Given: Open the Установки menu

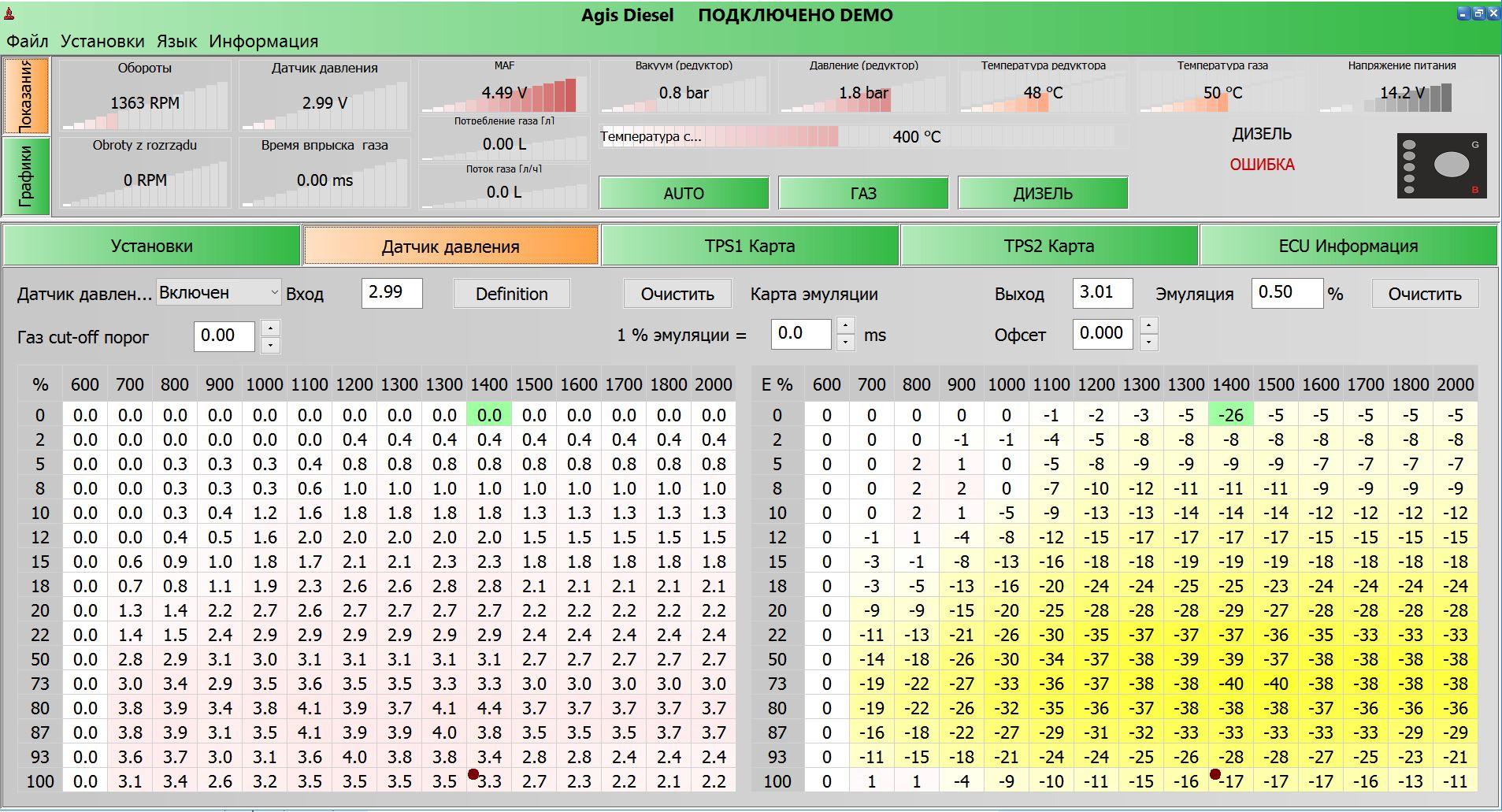Looking at the screenshot, I should pyautogui.click(x=102, y=41).
